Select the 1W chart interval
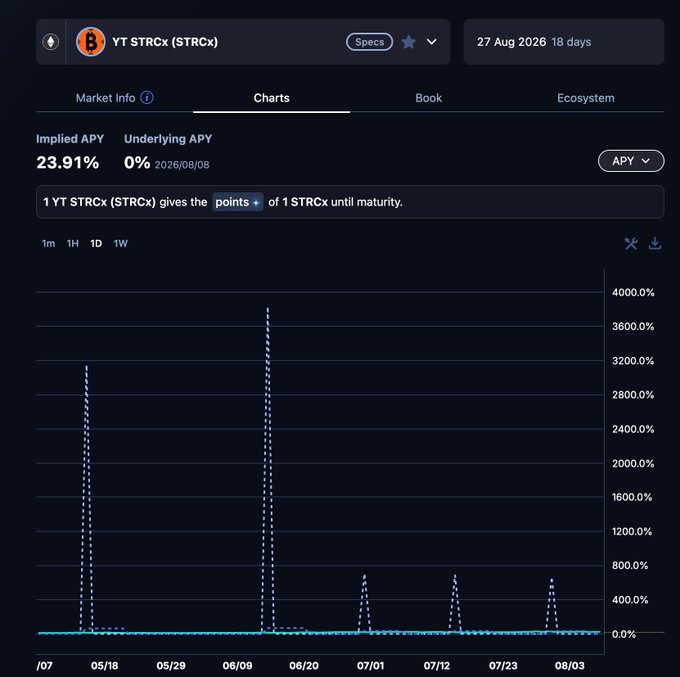This screenshot has height=677, width=680. pyautogui.click(x=121, y=243)
